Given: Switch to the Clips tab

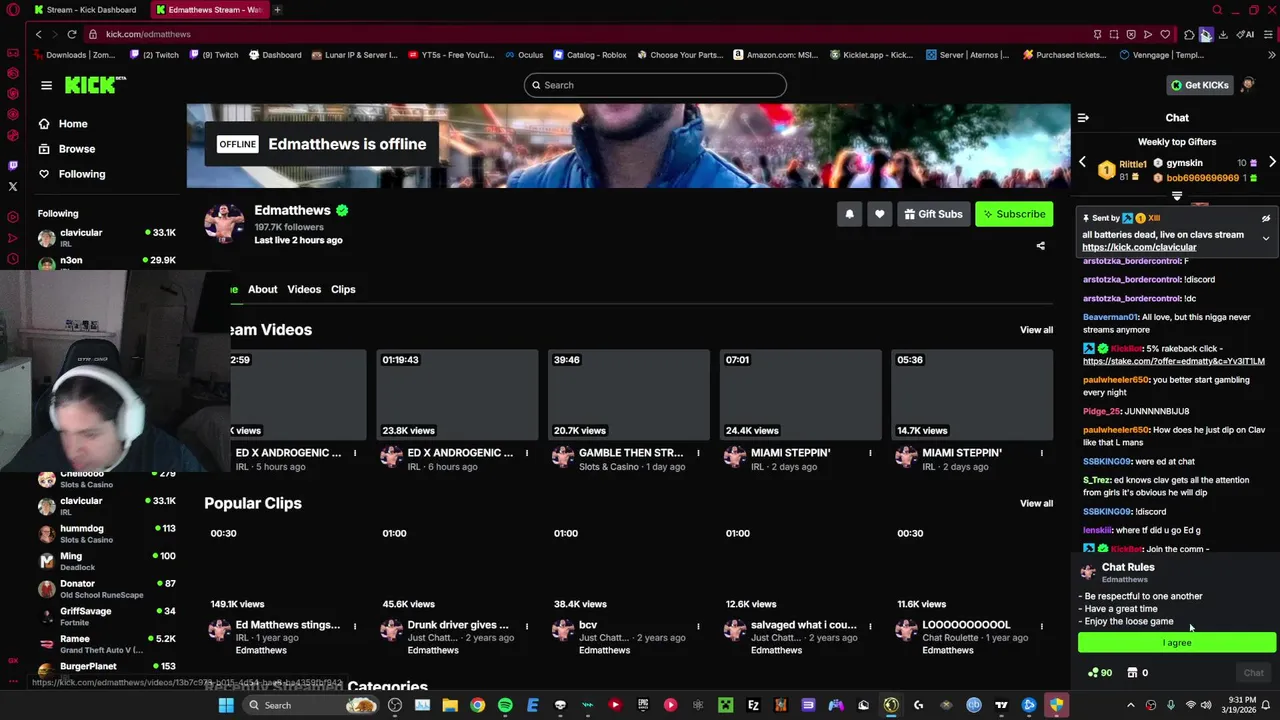Looking at the screenshot, I should (x=343, y=289).
